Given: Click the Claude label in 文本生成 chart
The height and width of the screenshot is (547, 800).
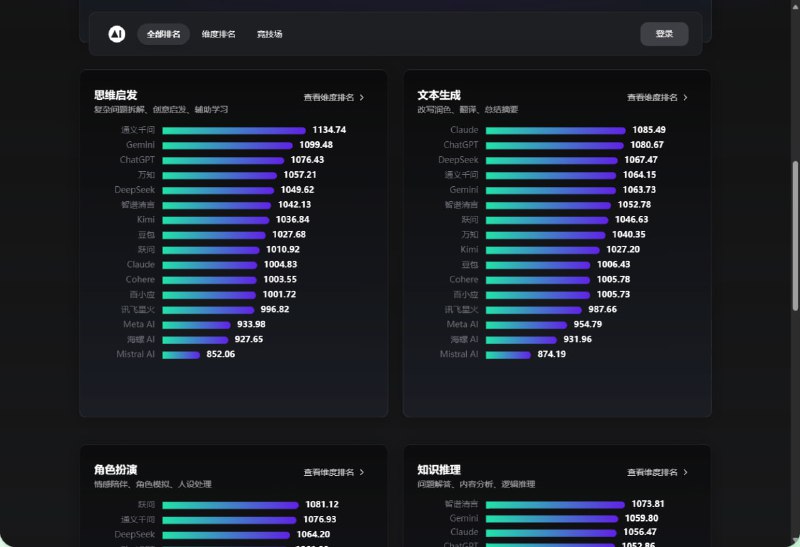Looking at the screenshot, I should tap(464, 130).
